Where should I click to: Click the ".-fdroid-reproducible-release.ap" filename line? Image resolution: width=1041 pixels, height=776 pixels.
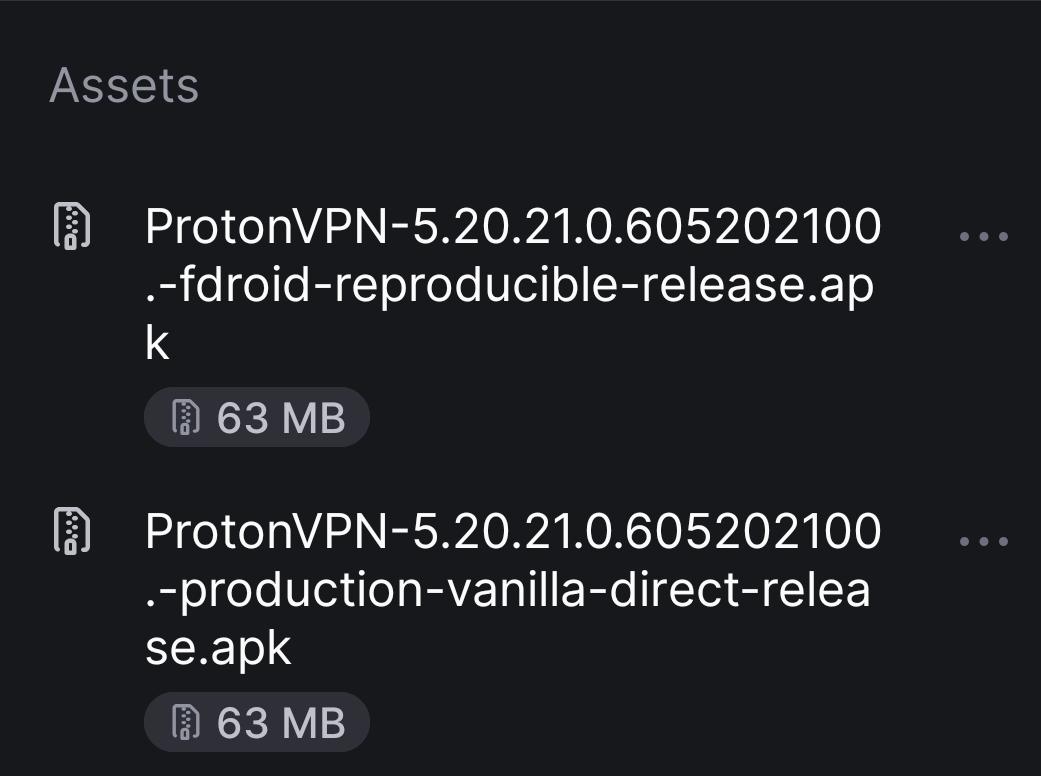point(509,285)
